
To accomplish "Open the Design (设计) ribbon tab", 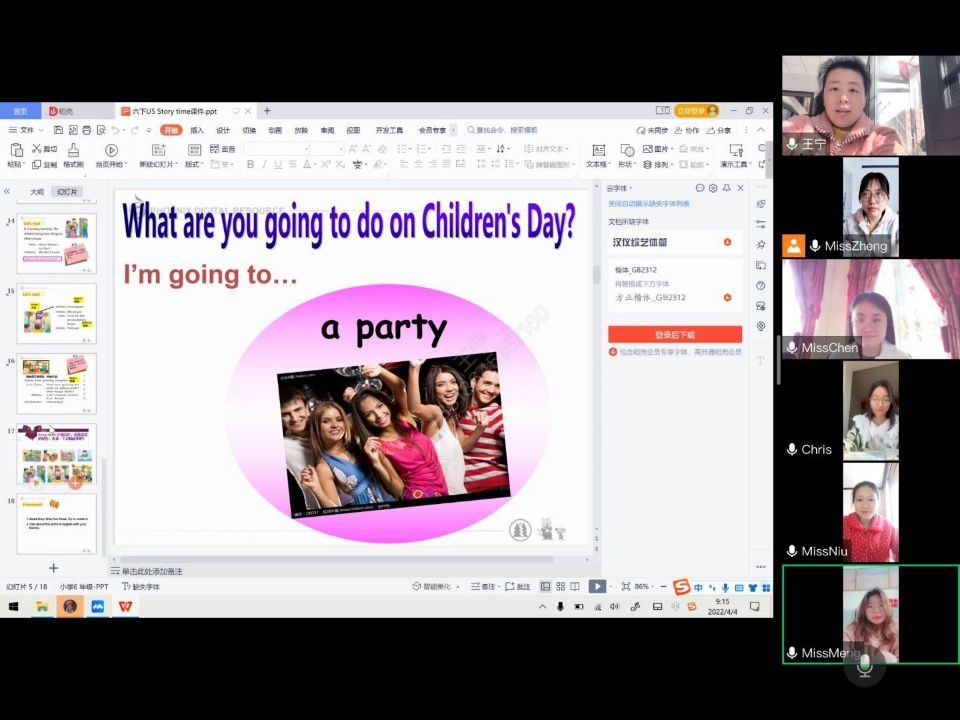I will coord(223,130).
